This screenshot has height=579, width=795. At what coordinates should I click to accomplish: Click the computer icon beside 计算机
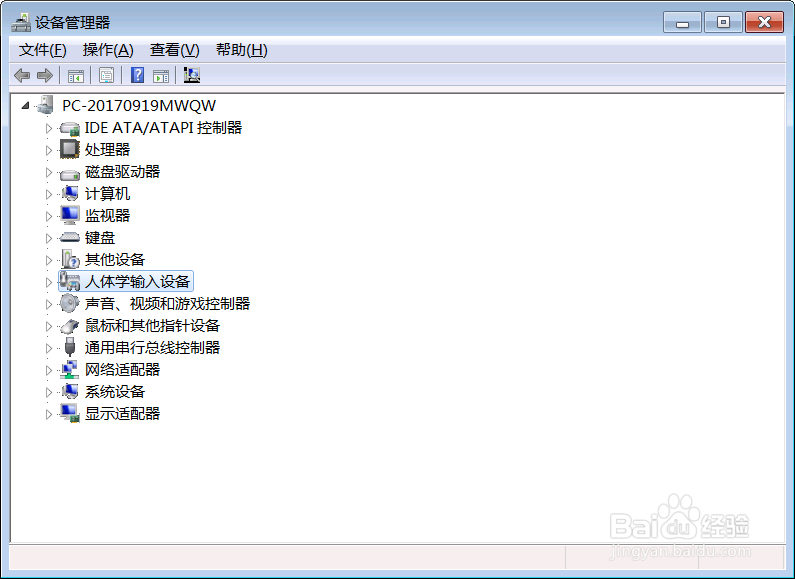(69, 194)
